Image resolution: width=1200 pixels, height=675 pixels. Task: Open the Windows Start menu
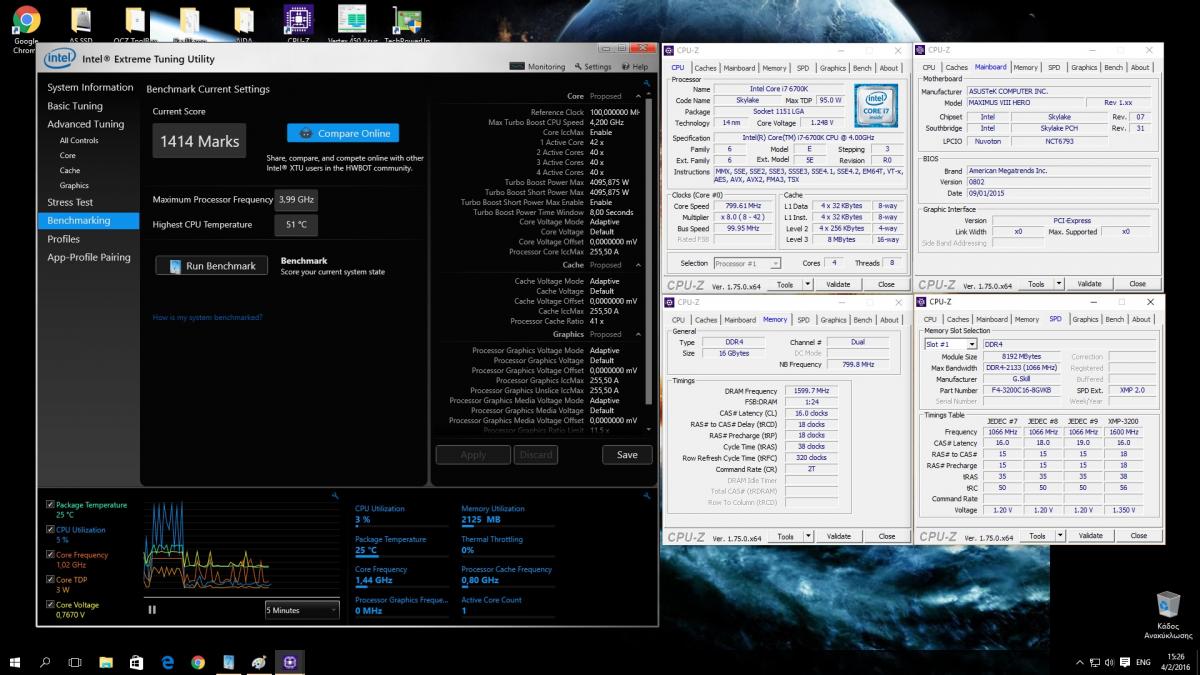pos(15,662)
